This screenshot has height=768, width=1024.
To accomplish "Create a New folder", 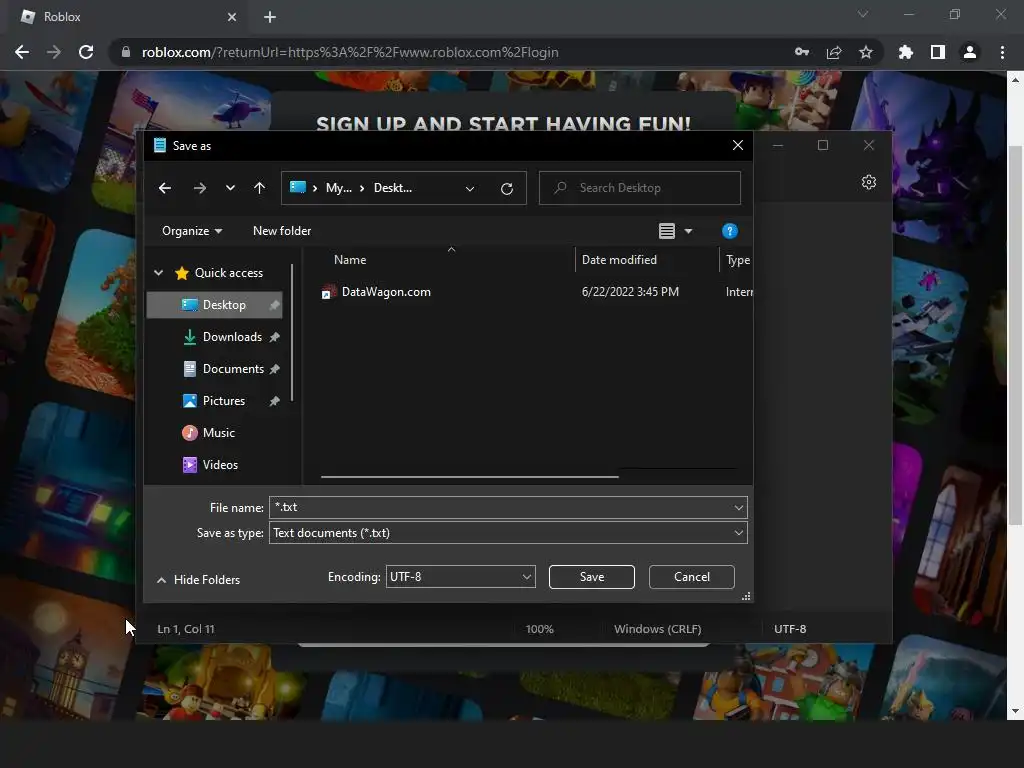I will (282, 231).
